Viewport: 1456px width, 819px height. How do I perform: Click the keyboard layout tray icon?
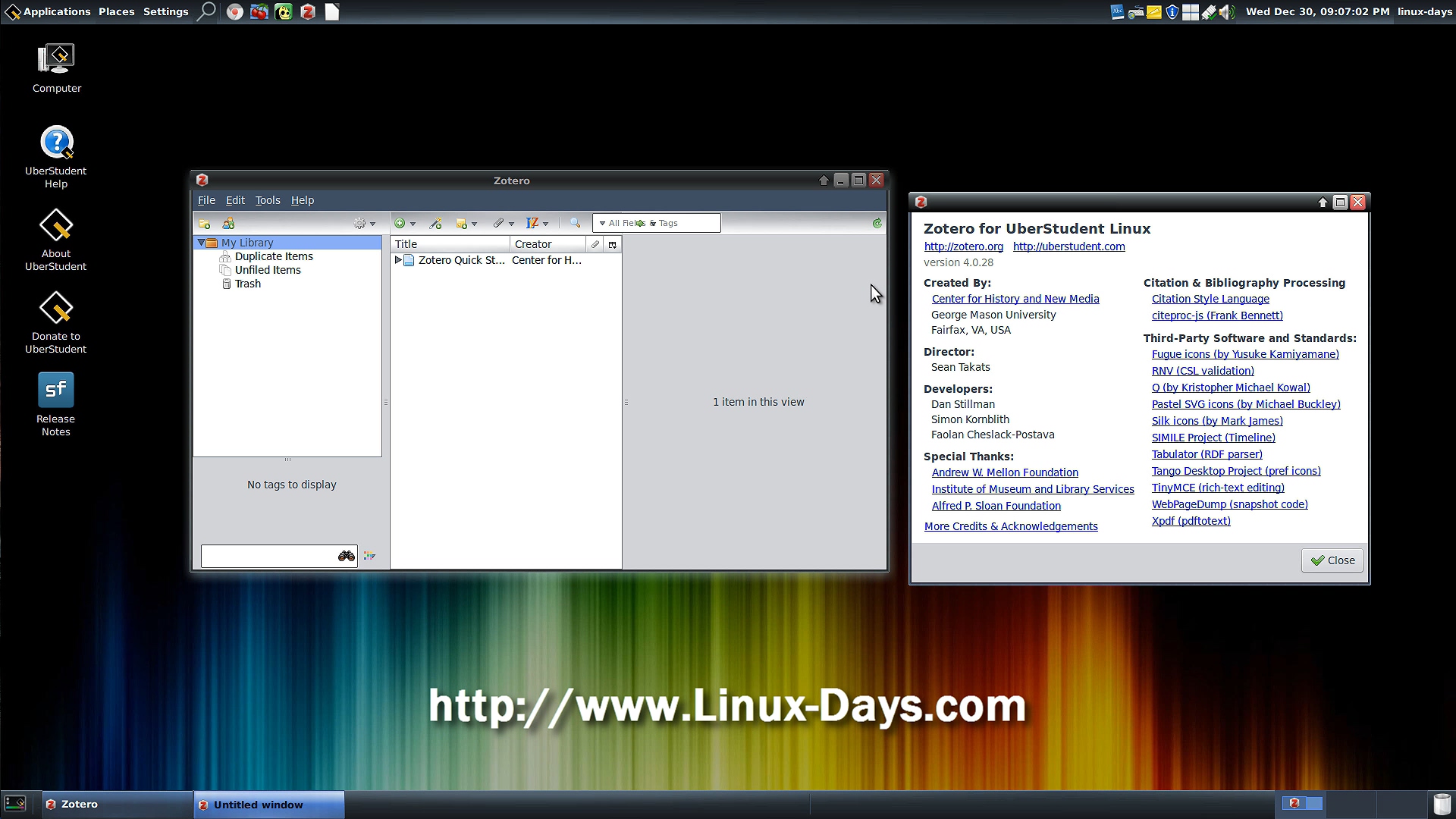pyautogui.click(x=1135, y=11)
